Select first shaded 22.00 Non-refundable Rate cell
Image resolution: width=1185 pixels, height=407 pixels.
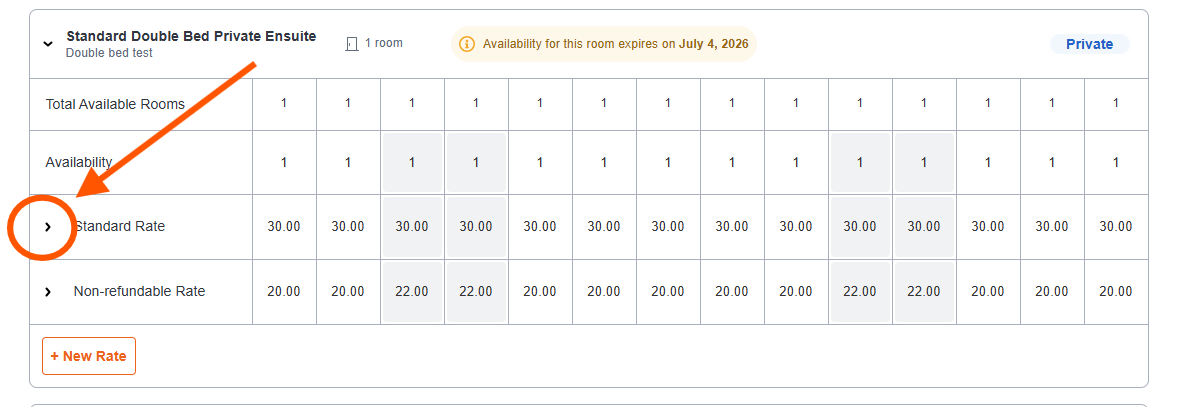pos(412,291)
